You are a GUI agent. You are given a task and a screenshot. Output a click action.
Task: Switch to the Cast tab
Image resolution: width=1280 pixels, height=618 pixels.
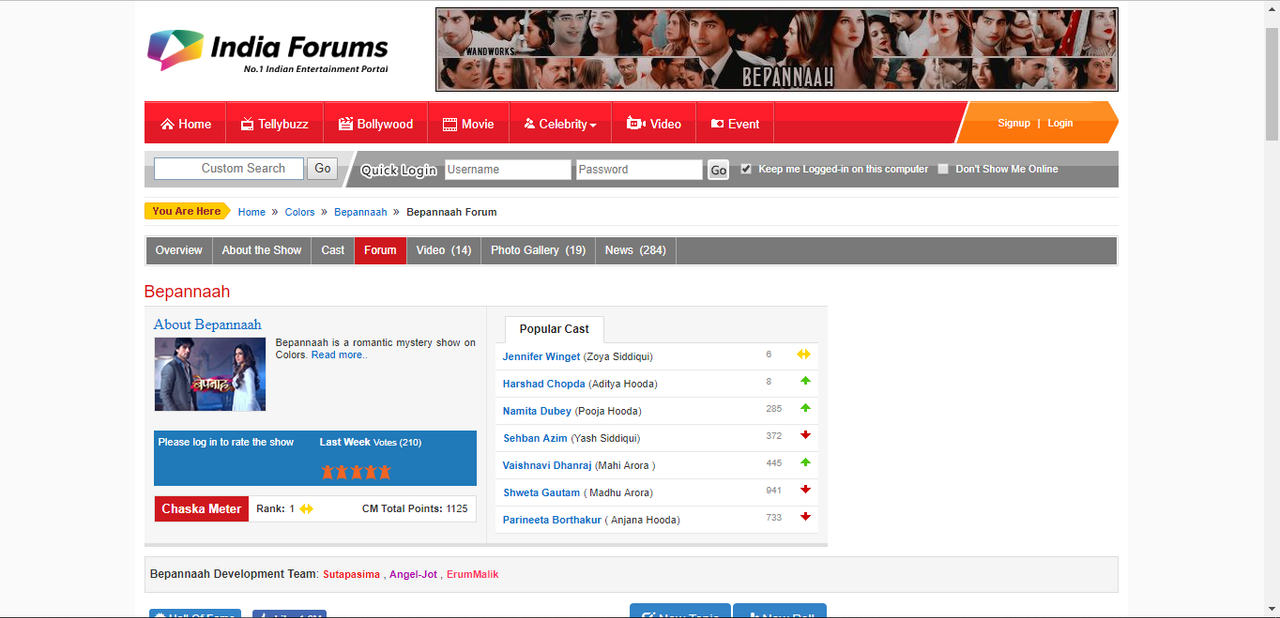click(333, 250)
